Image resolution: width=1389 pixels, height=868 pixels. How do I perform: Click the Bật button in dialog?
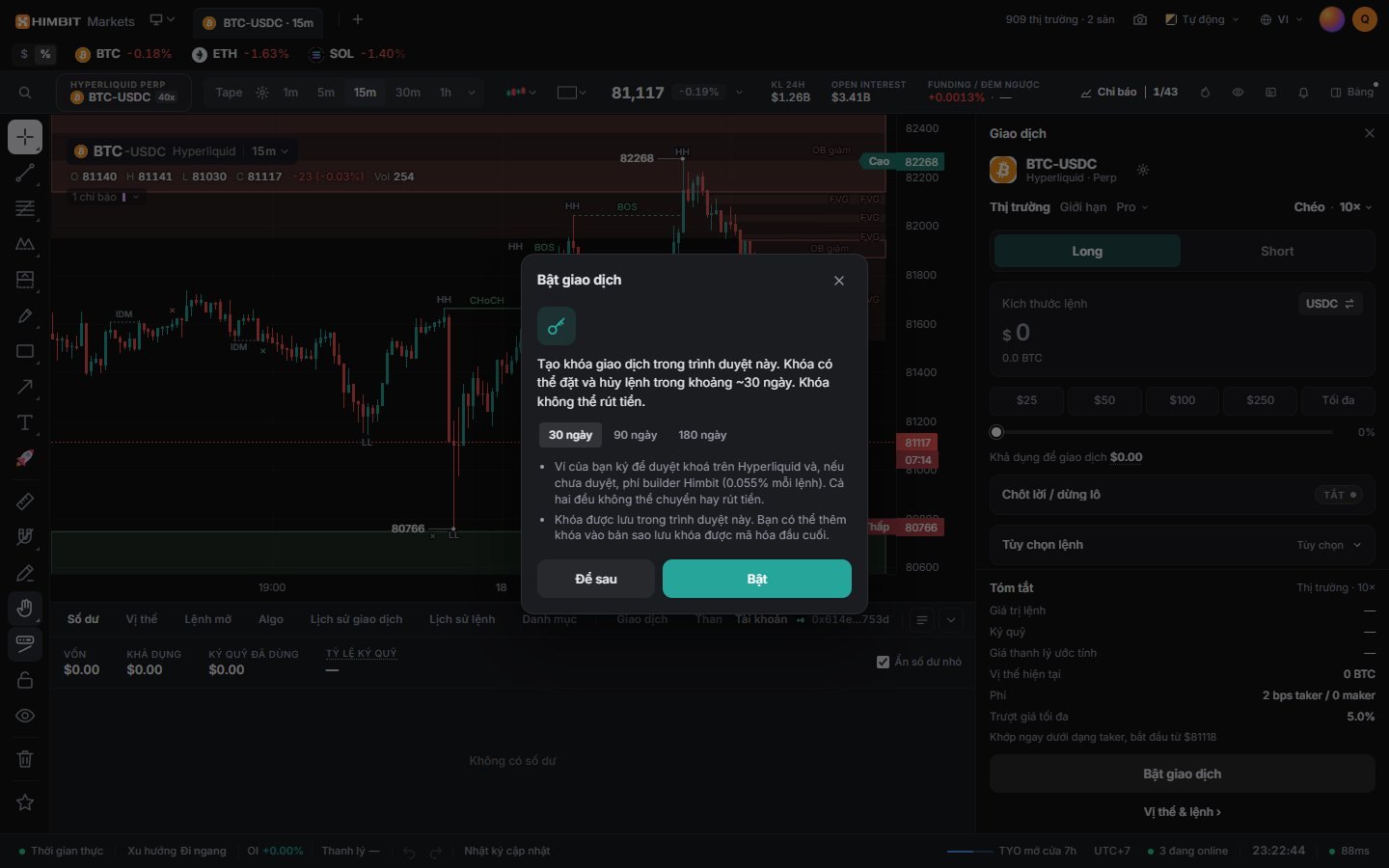(x=757, y=579)
